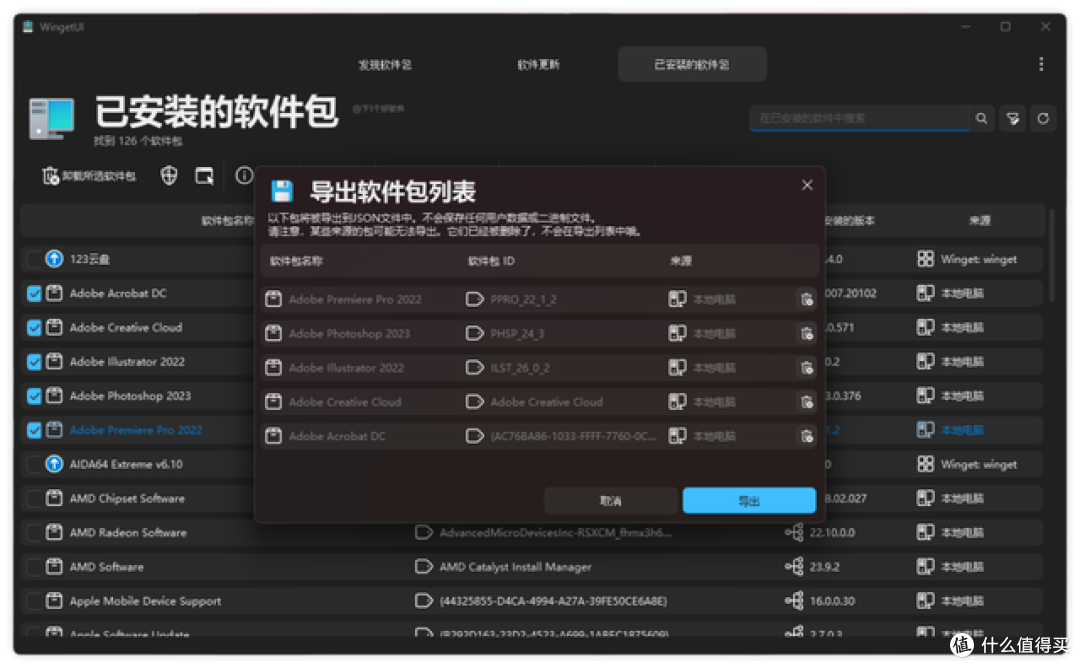Viewport: 1080px width, 668px height.
Task: Click the search magnifier icon
Action: click(982, 118)
